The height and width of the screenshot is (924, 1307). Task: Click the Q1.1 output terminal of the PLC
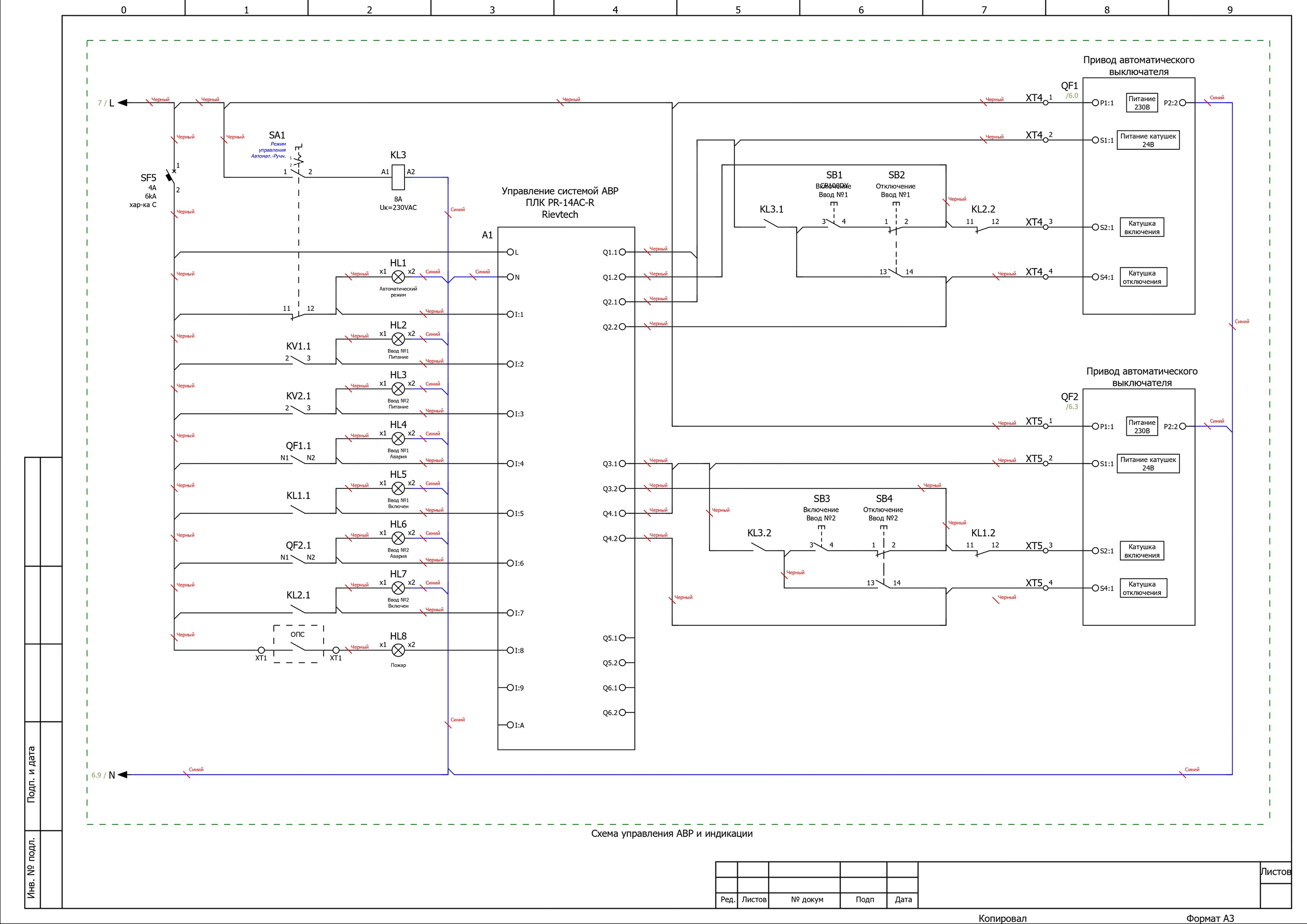pos(622,252)
